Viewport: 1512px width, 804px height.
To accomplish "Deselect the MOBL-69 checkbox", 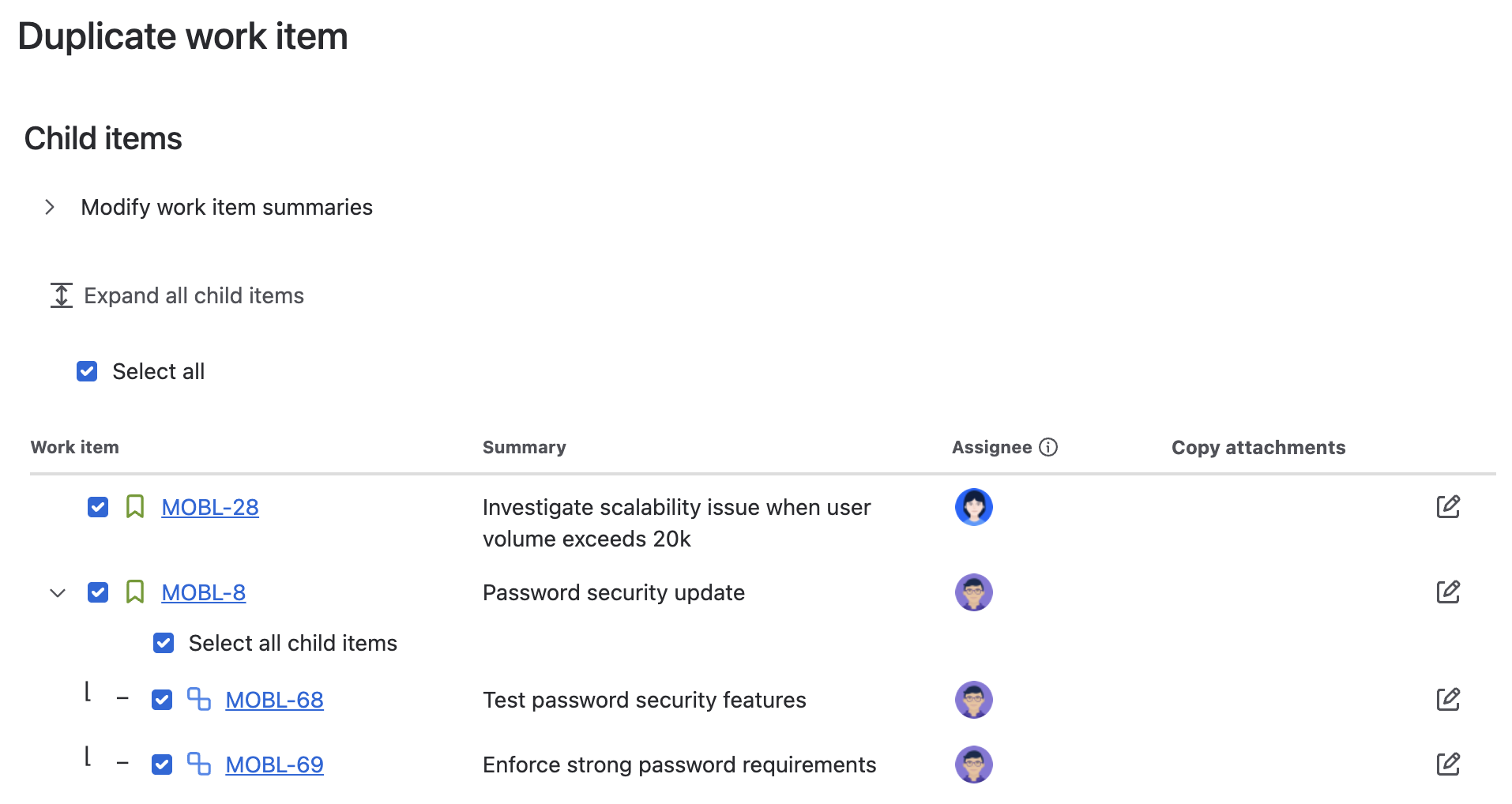I will [162, 765].
